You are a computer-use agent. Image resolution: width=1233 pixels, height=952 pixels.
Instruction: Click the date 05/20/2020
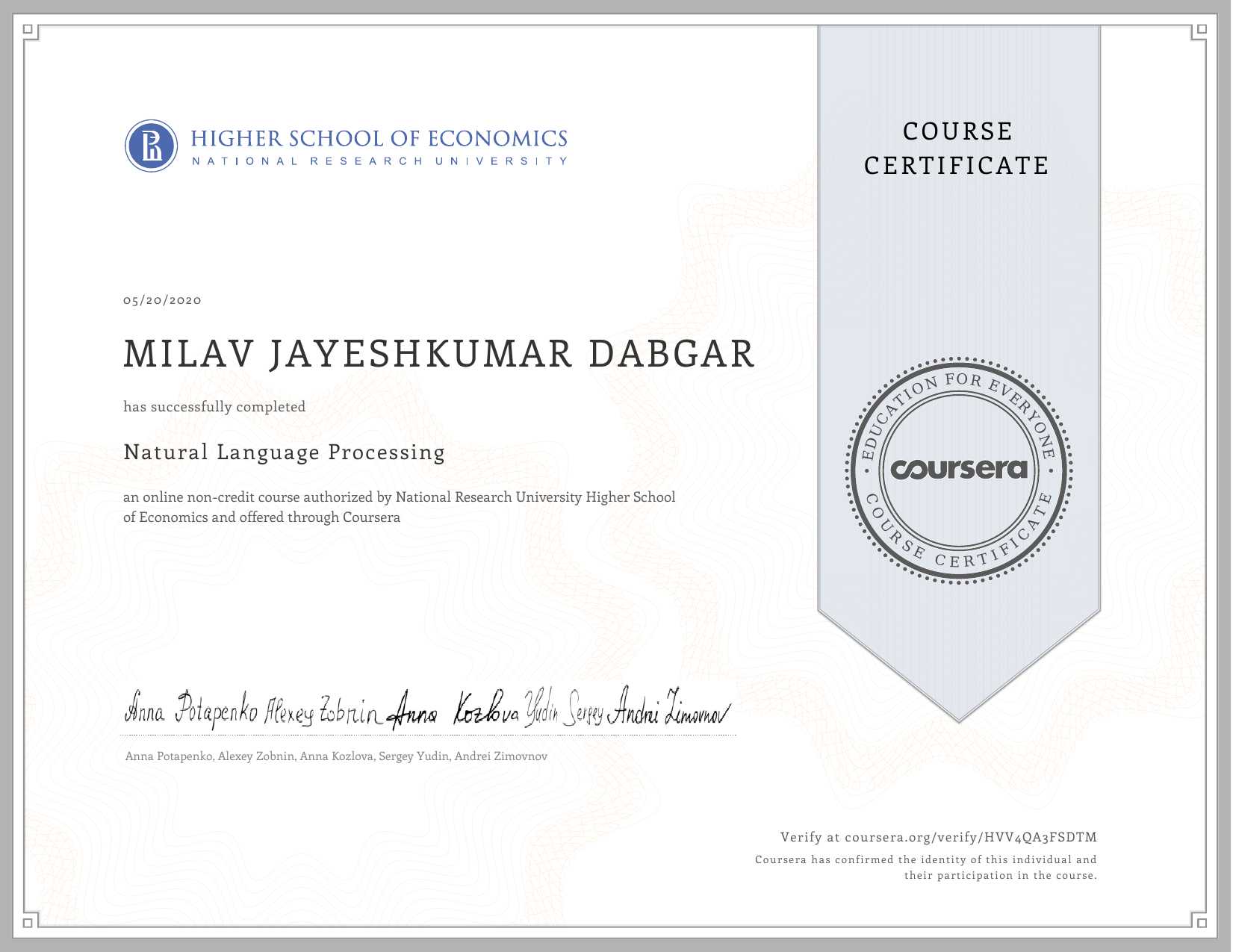(x=162, y=300)
